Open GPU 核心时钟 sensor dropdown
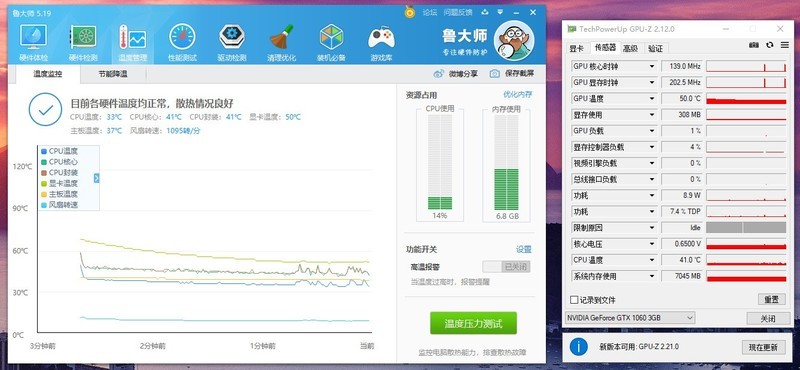This screenshot has height=370, width=800. tap(652, 66)
